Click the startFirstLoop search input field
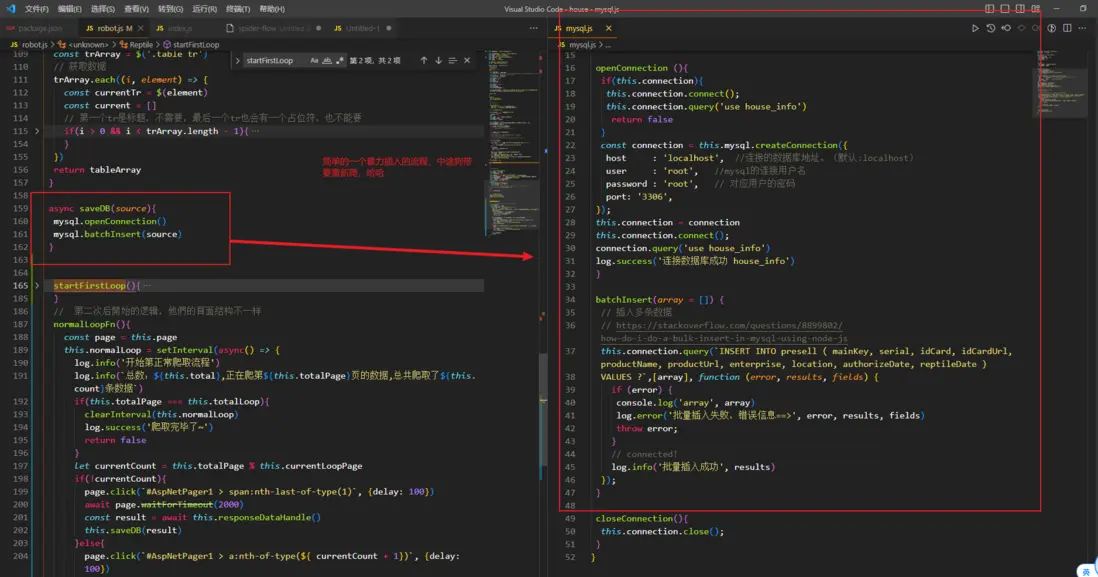The image size is (1098, 577). pos(275,60)
